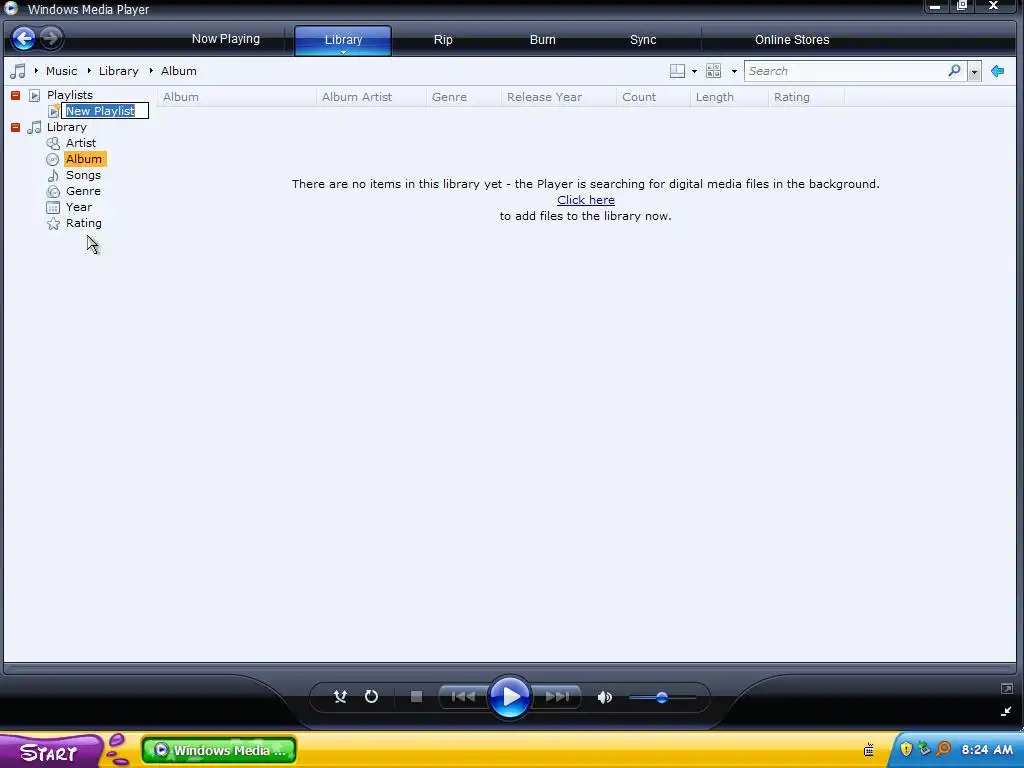
Task: Click the Album disc icon
Action: coord(53,159)
